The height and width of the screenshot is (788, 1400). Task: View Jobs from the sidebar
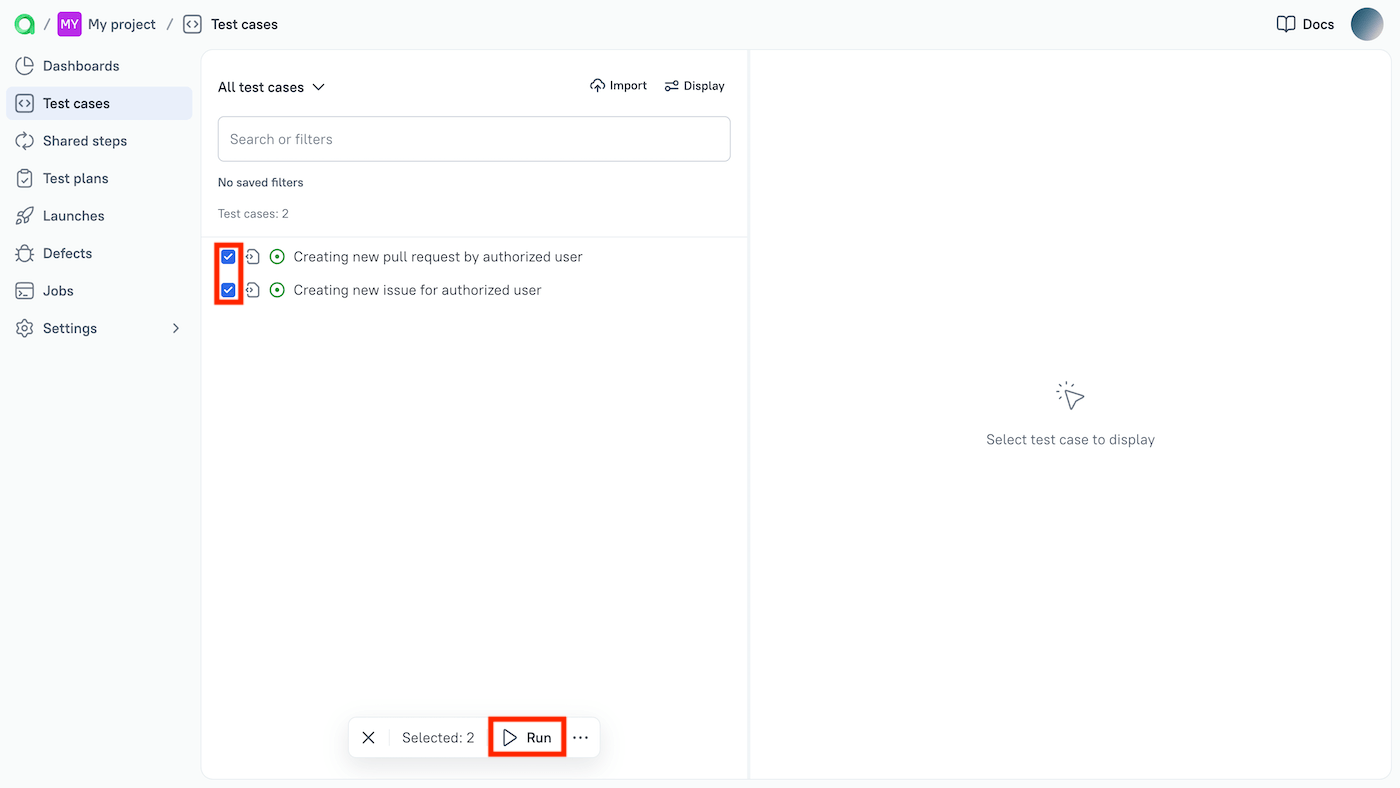59,290
